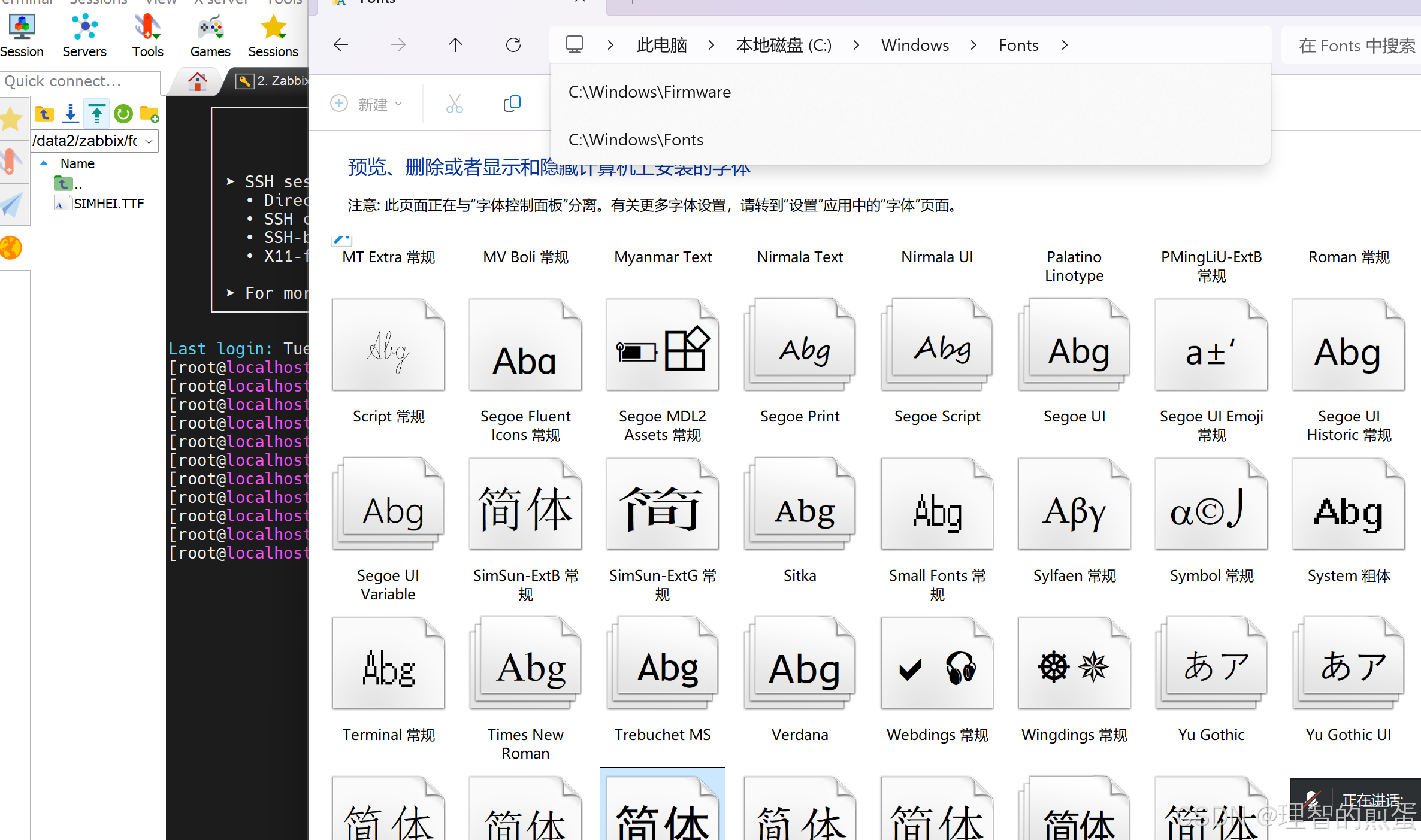Expand the remote path dropdown
Viewport: 1421px width, 840px height.
pyautogui.click(x=149, y=141)
